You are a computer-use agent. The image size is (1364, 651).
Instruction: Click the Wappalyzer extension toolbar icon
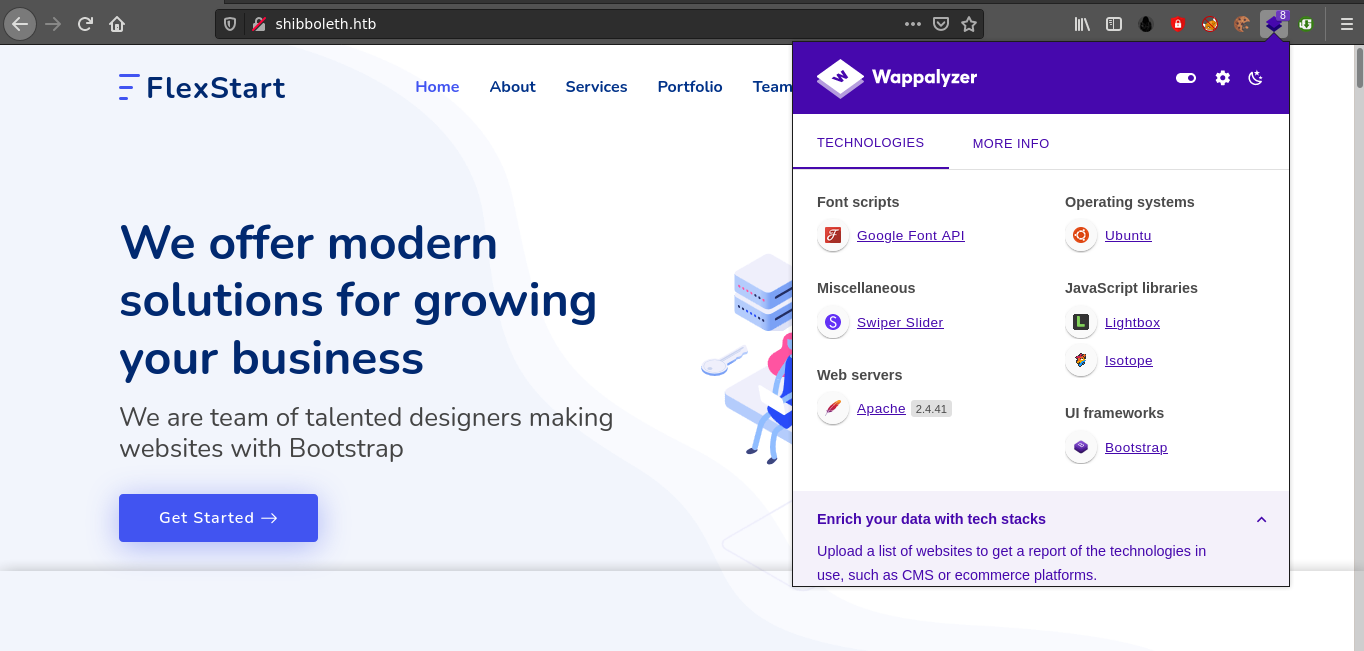click(x=1273, y=24)
